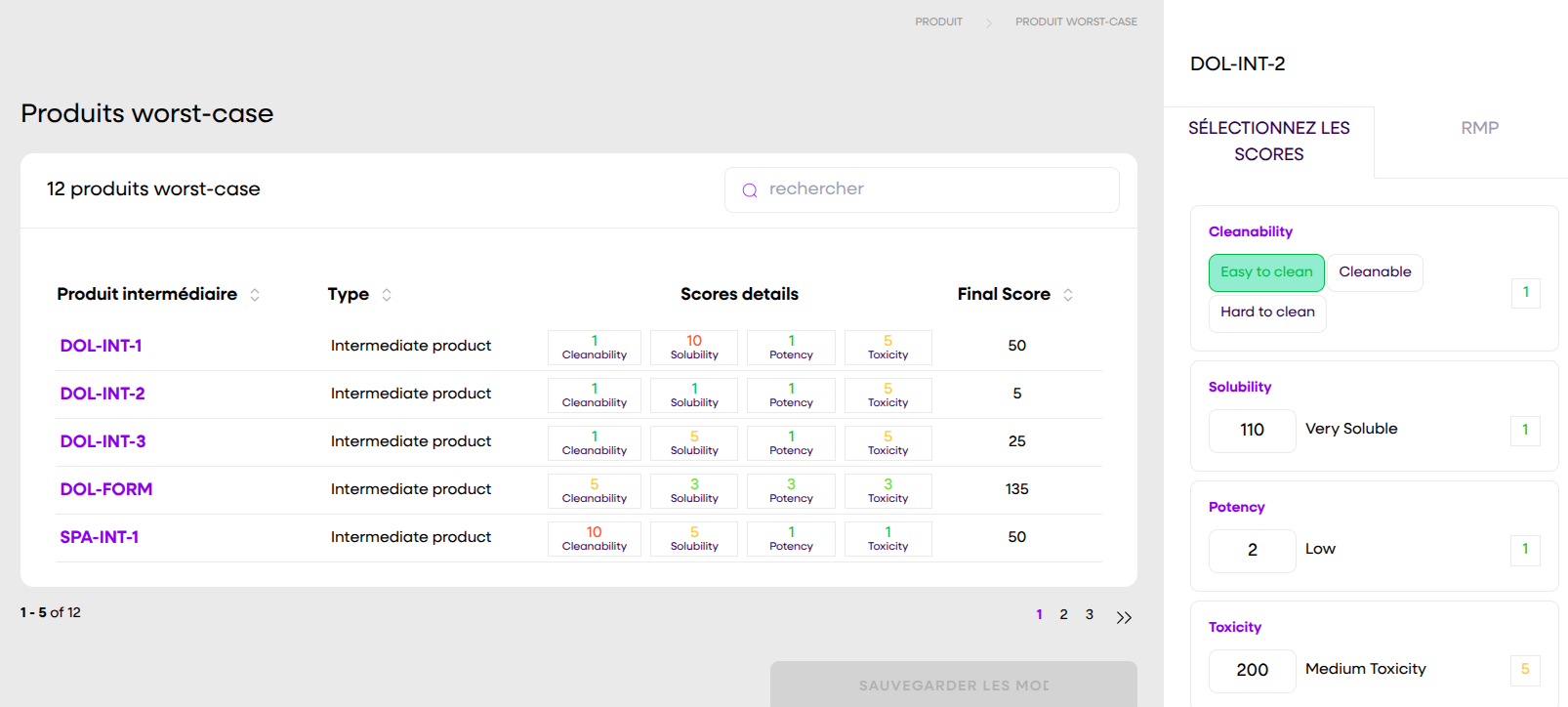Open DOL-INT-1 product link
The width and height of the screenshot is (1568, 707).
click(101, 346)
